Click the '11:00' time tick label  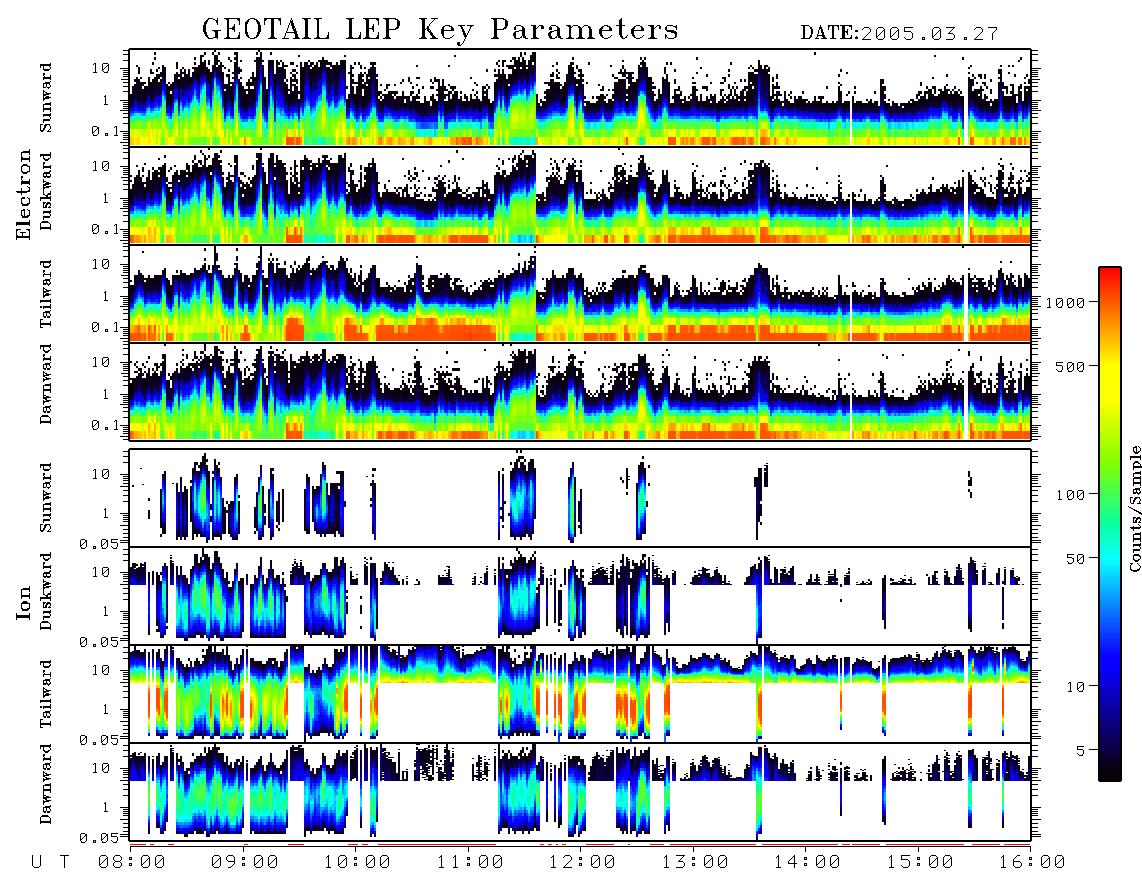[x=470, y=862]
